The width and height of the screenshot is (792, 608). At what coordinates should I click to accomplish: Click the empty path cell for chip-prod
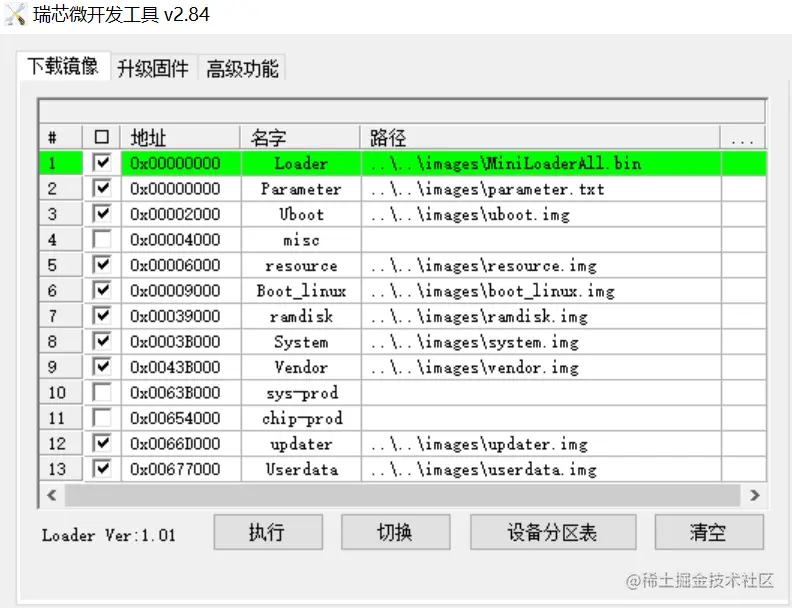tap(541, 418)
